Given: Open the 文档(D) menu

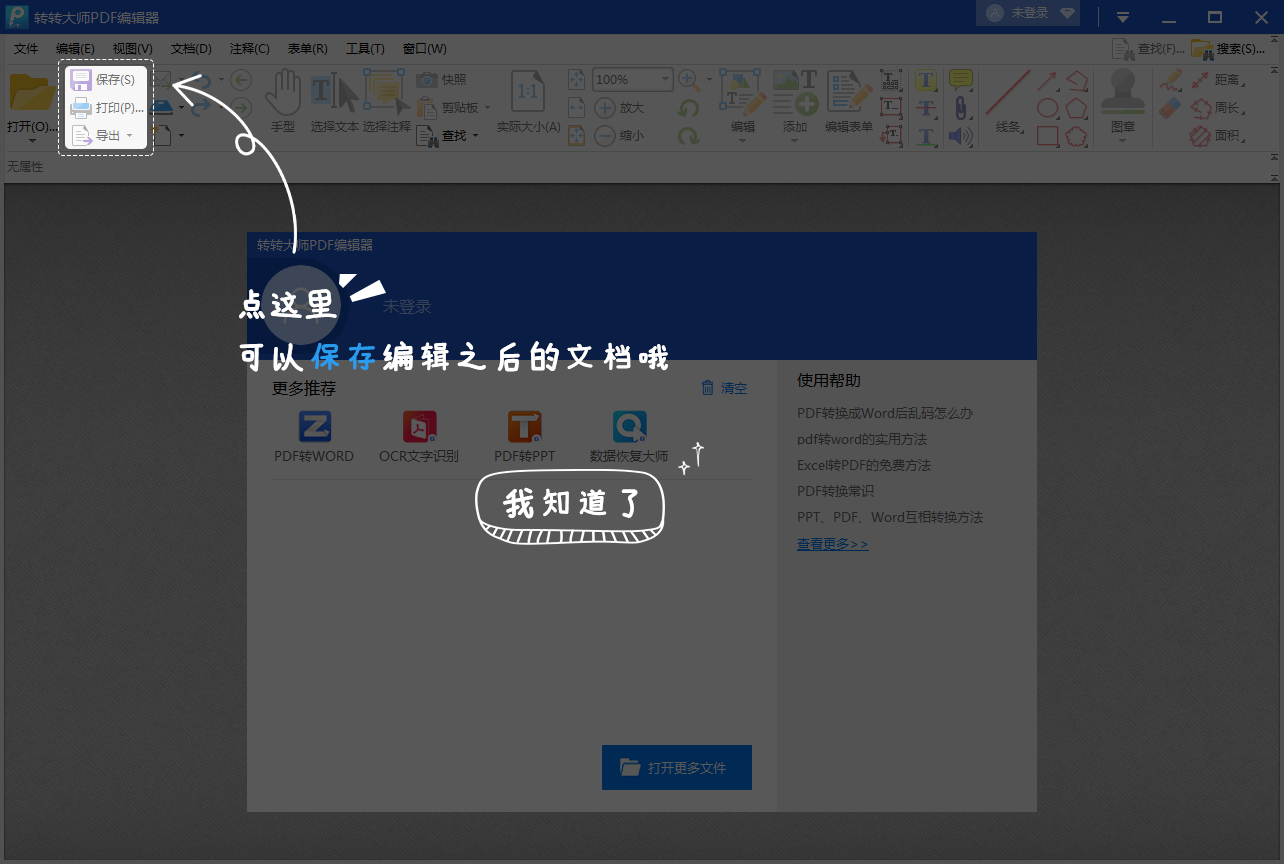Looking at the screenshot, I should click(191, 48).
